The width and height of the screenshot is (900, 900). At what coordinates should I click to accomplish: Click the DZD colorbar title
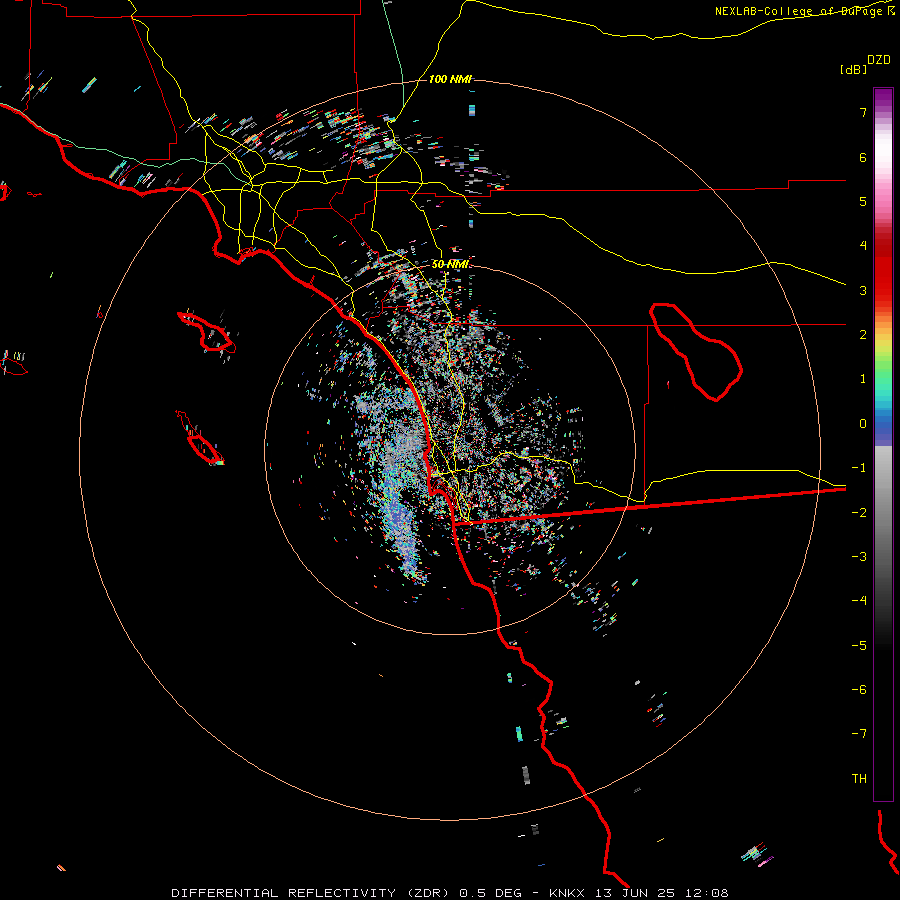[x=879, y=60]
